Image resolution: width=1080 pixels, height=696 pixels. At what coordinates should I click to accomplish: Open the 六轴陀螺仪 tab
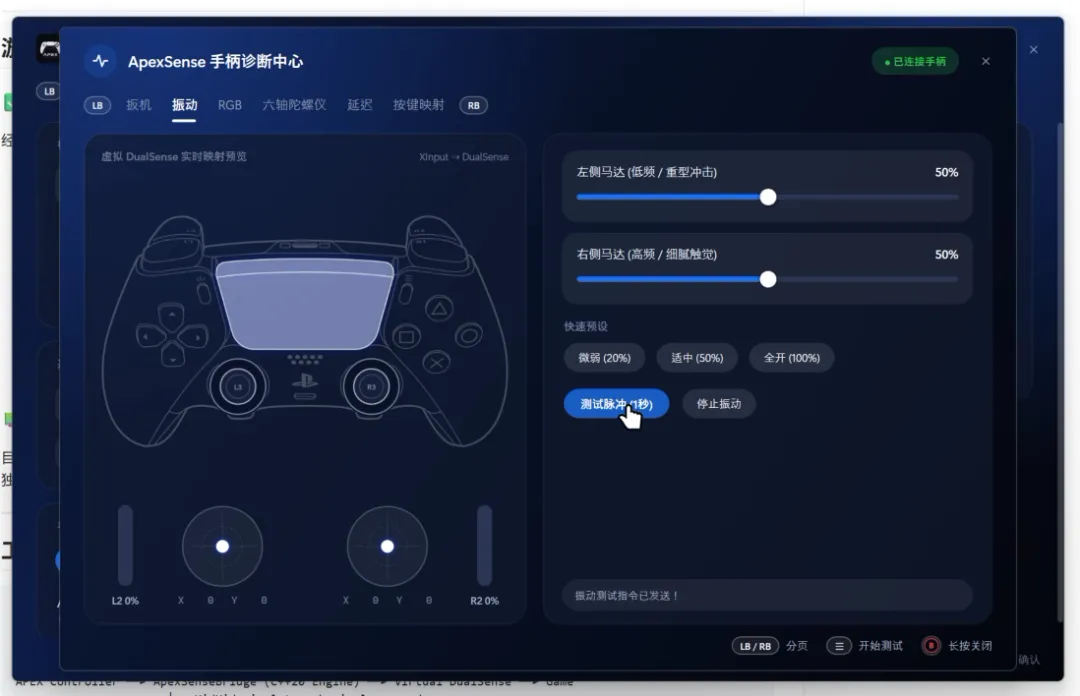click(x=294, y=105)
